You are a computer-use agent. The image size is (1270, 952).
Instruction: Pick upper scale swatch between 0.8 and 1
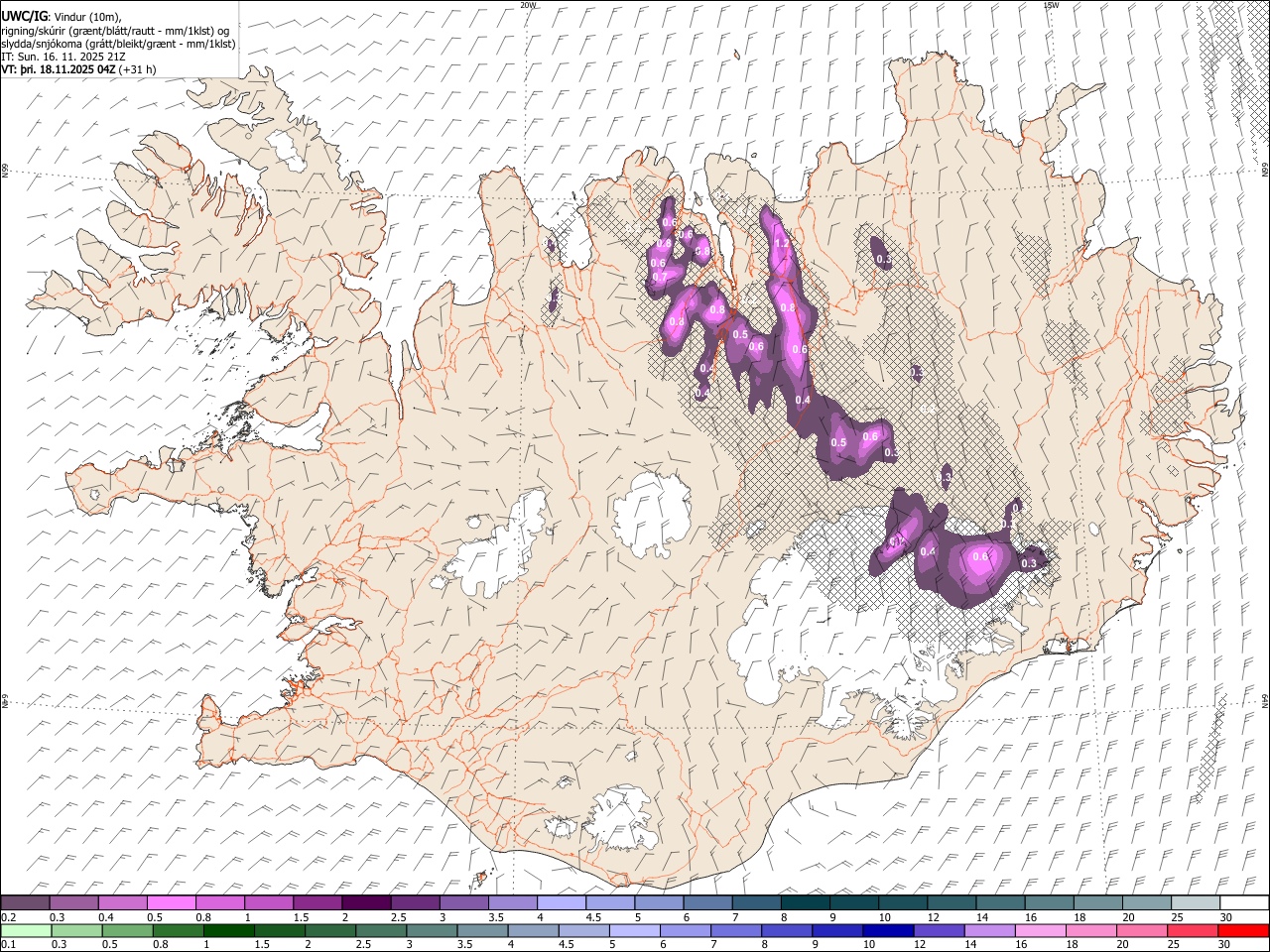click(220, 902)
